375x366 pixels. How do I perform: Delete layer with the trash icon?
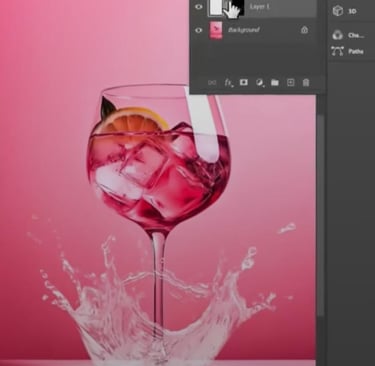coord(306,82)
